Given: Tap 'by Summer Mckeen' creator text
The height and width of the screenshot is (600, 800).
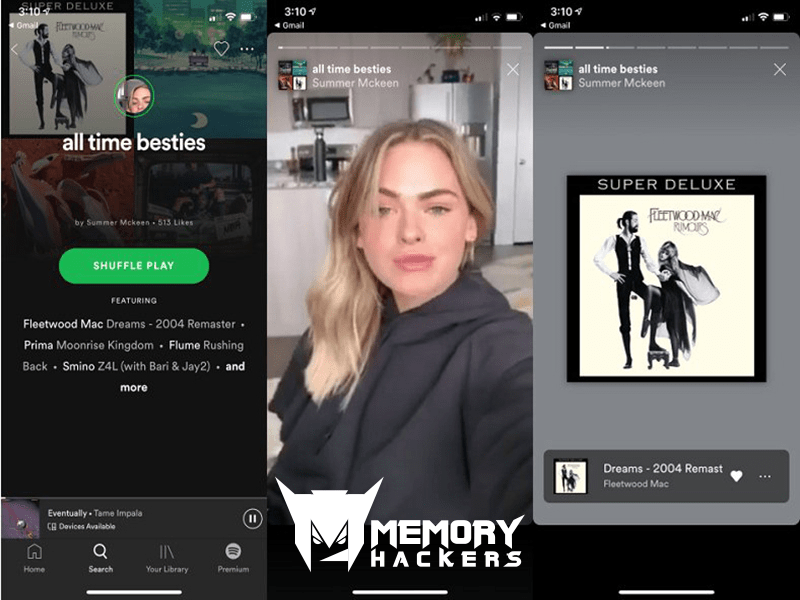Looking at the screenshot, I should coord(112,222).
